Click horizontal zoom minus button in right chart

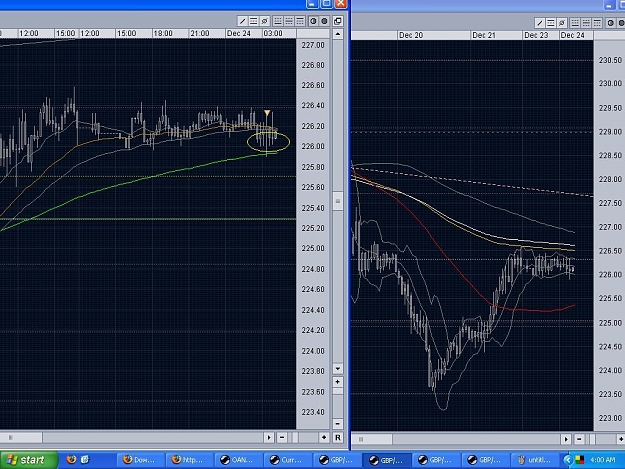click(579, 439)
